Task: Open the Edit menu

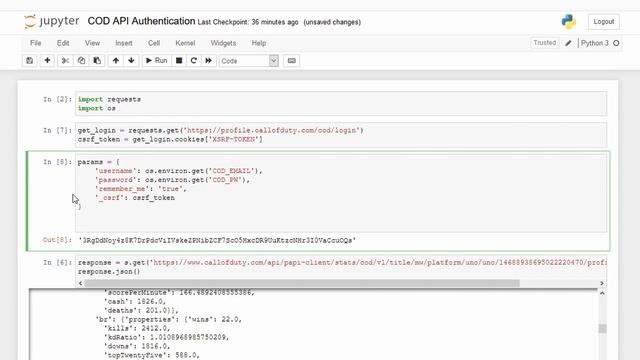Action: click(x=63, y=43)
